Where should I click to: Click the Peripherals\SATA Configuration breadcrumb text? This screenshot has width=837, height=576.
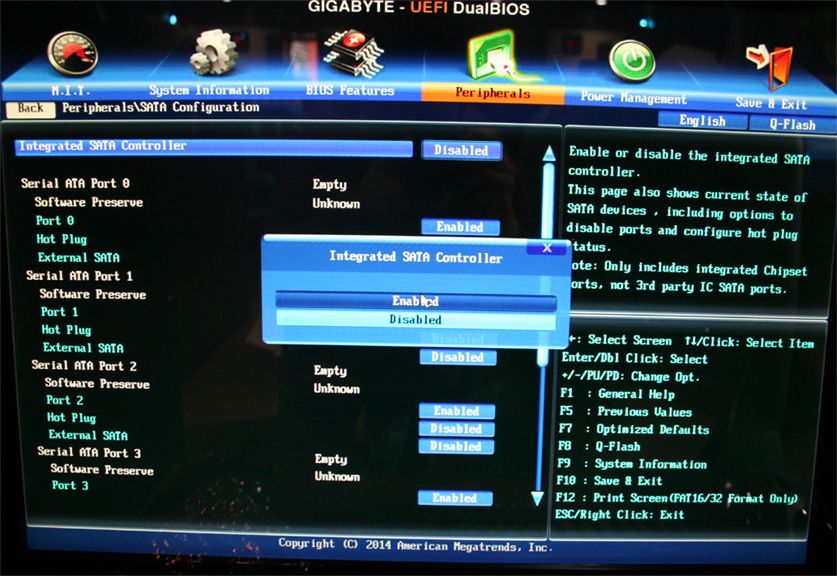[x=161, y=107]
